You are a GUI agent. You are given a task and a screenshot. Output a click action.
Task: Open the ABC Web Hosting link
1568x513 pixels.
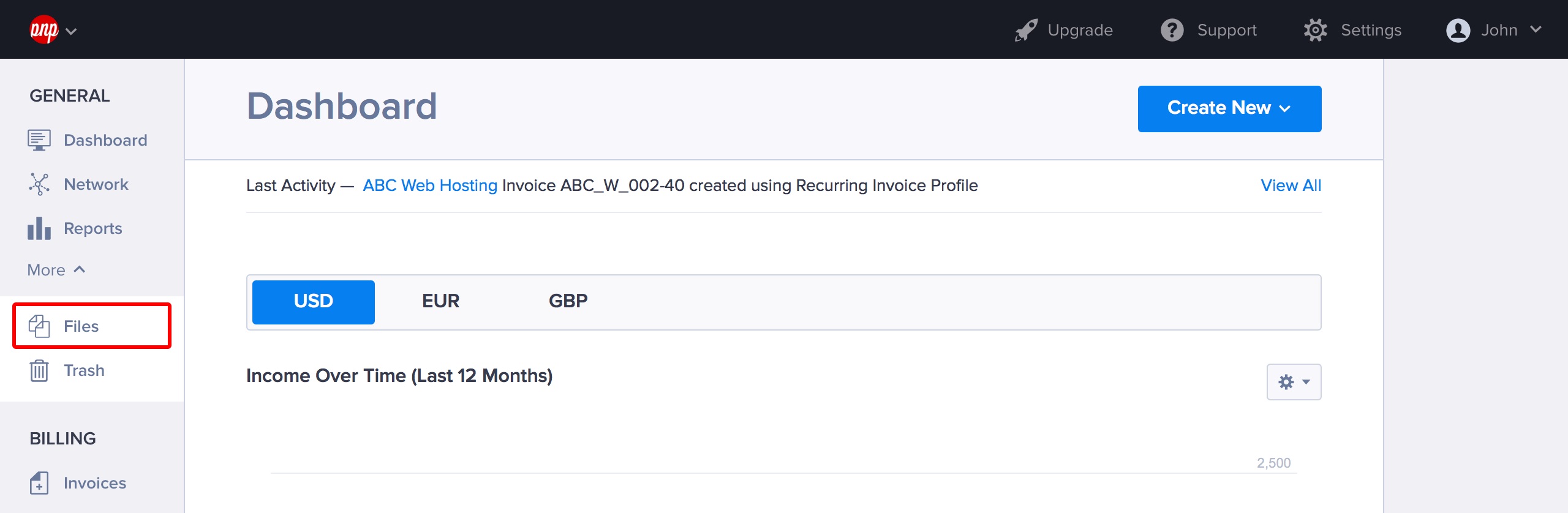[430, 185]
